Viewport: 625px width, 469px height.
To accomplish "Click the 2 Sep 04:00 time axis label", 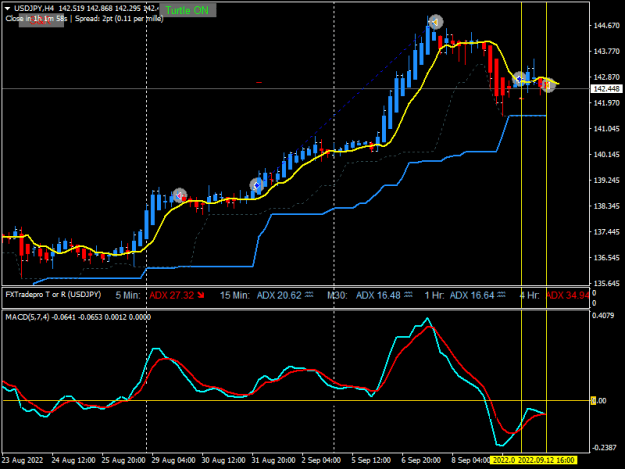I will (321, 460).
